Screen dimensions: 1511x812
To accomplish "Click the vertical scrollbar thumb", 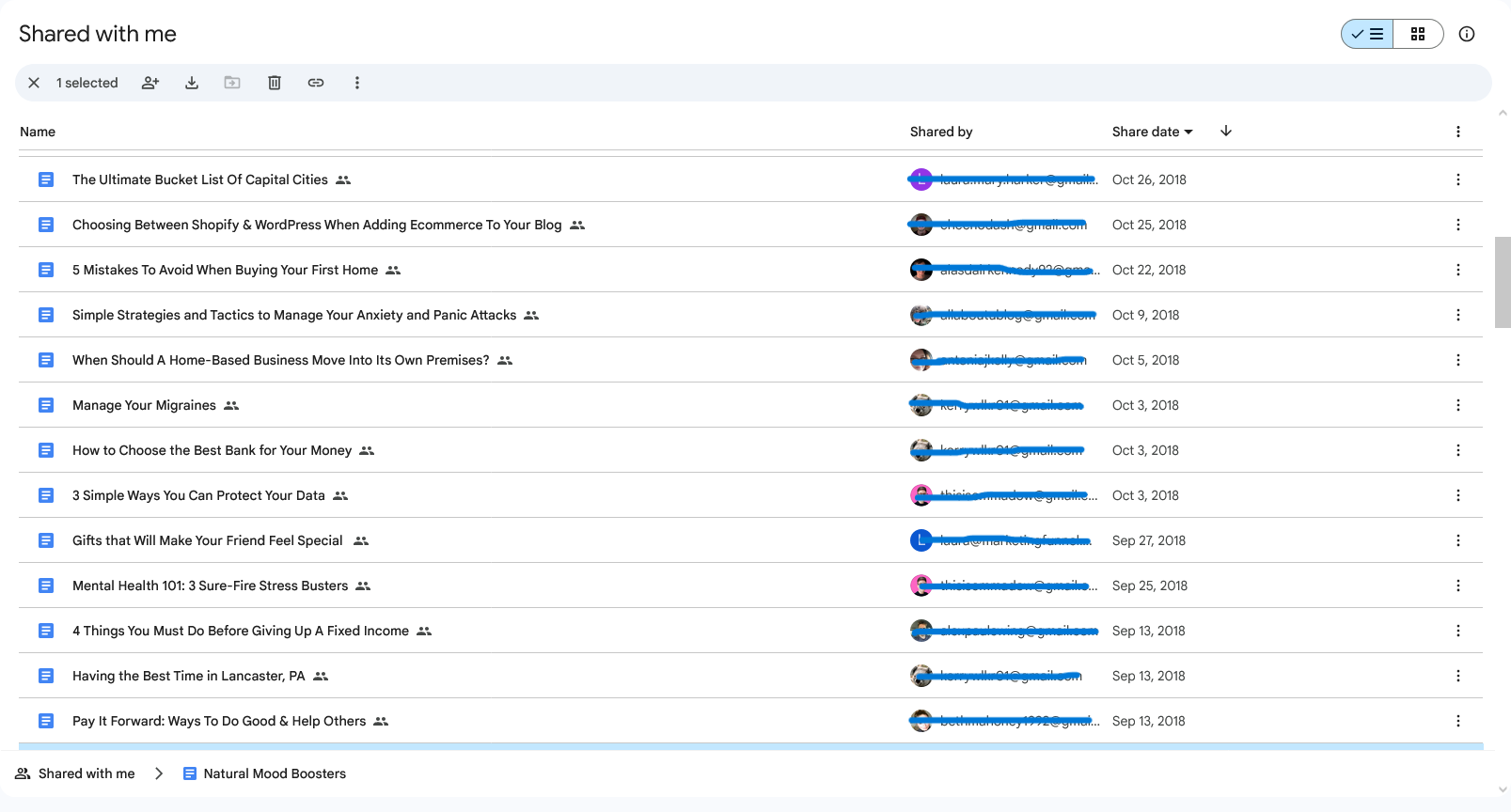I will click(1502, 282).
